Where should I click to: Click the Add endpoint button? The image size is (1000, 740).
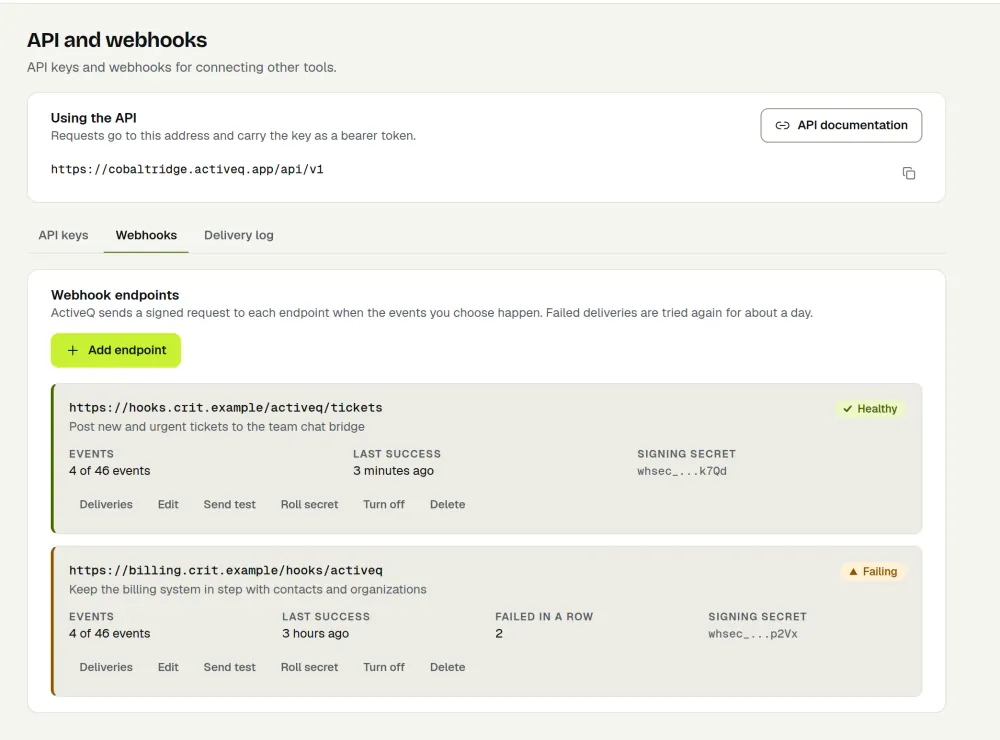pyautogui.click(x=116, y=350)
